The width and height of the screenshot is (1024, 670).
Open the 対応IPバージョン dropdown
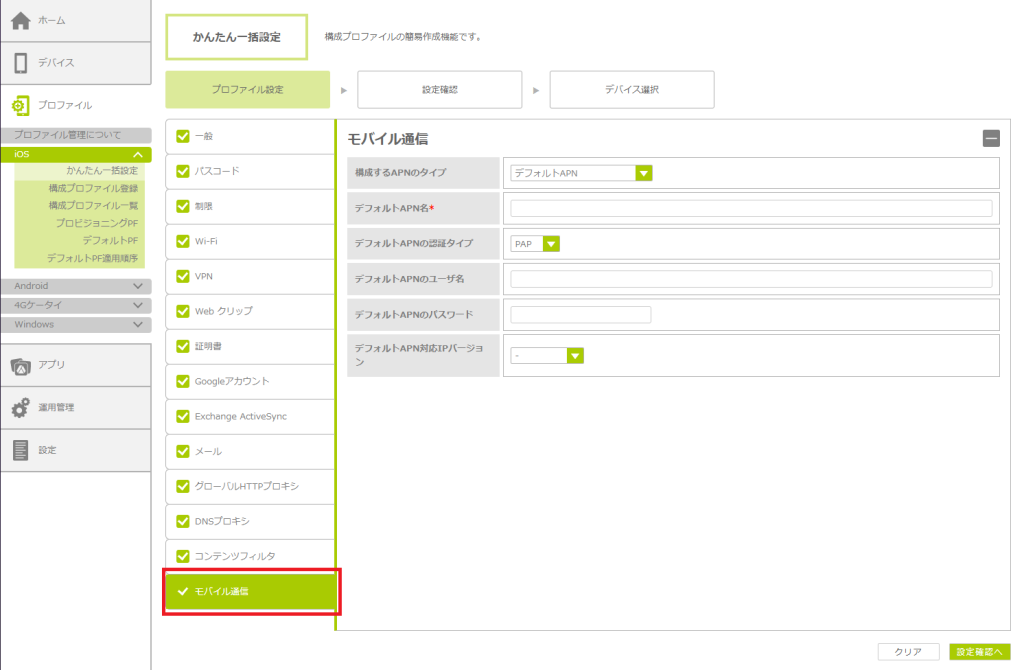(574, 355)
